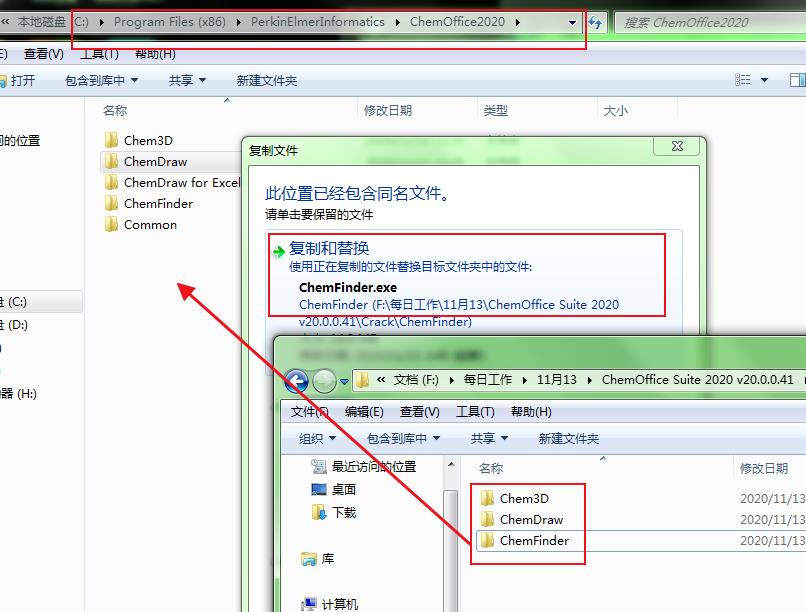Select 最近访问的位置 in navigation pane
Screen dimensions: 806x612
point(363,467)
